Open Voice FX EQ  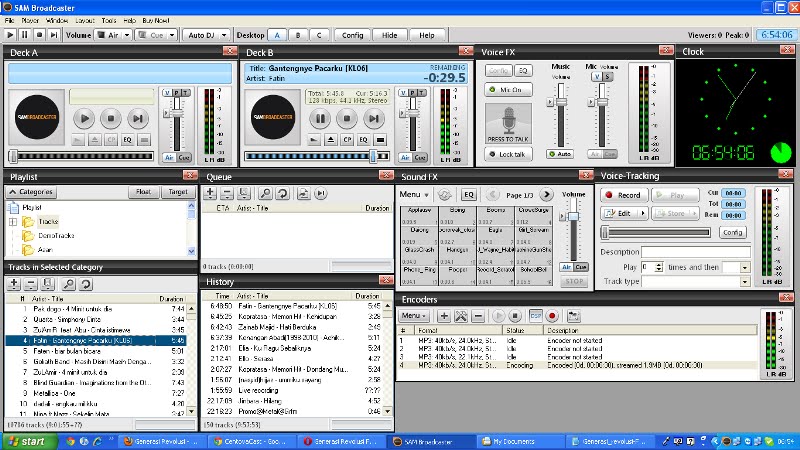click(x=523, y=70)
